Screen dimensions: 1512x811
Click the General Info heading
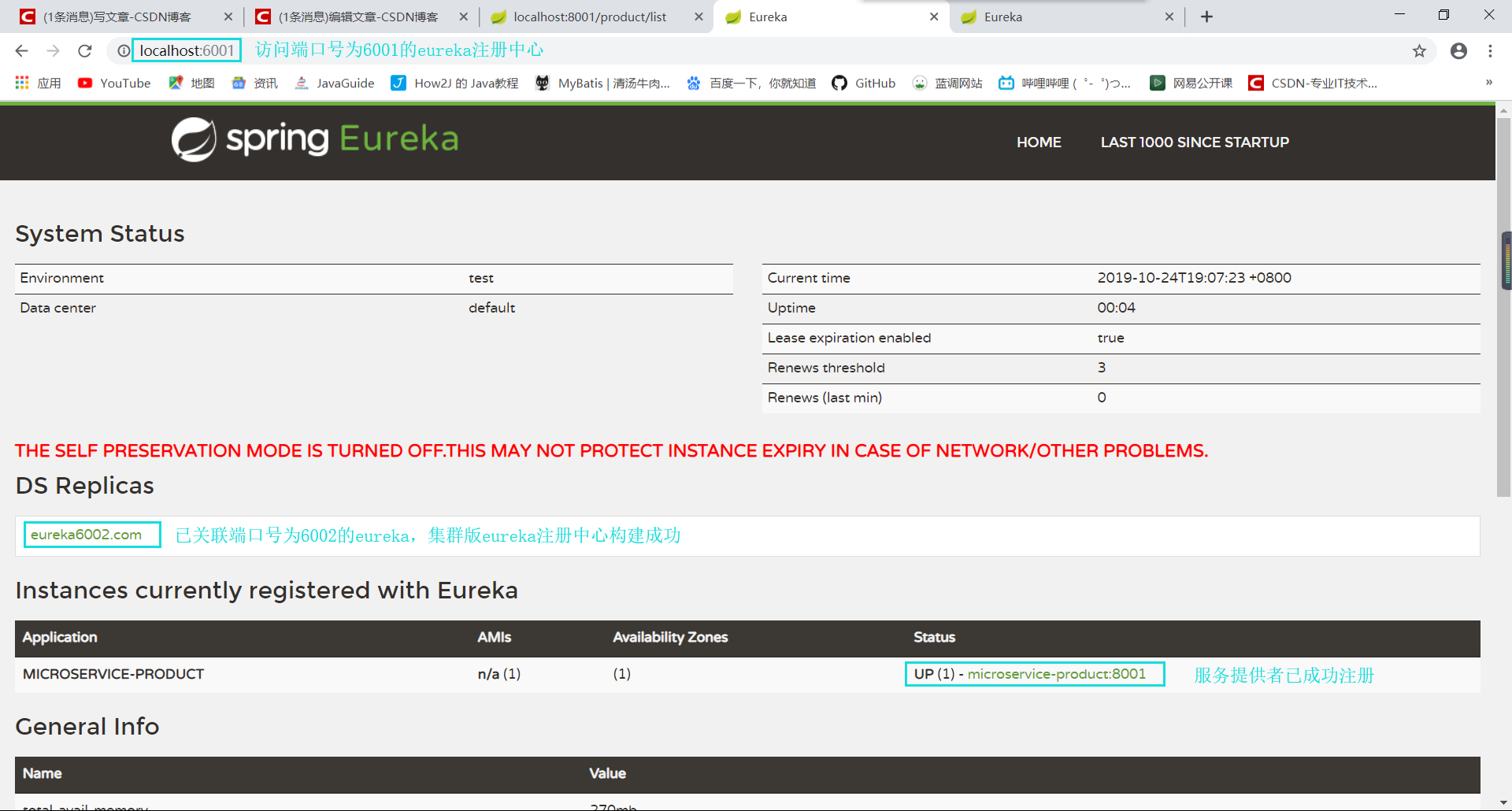(87, 727)
